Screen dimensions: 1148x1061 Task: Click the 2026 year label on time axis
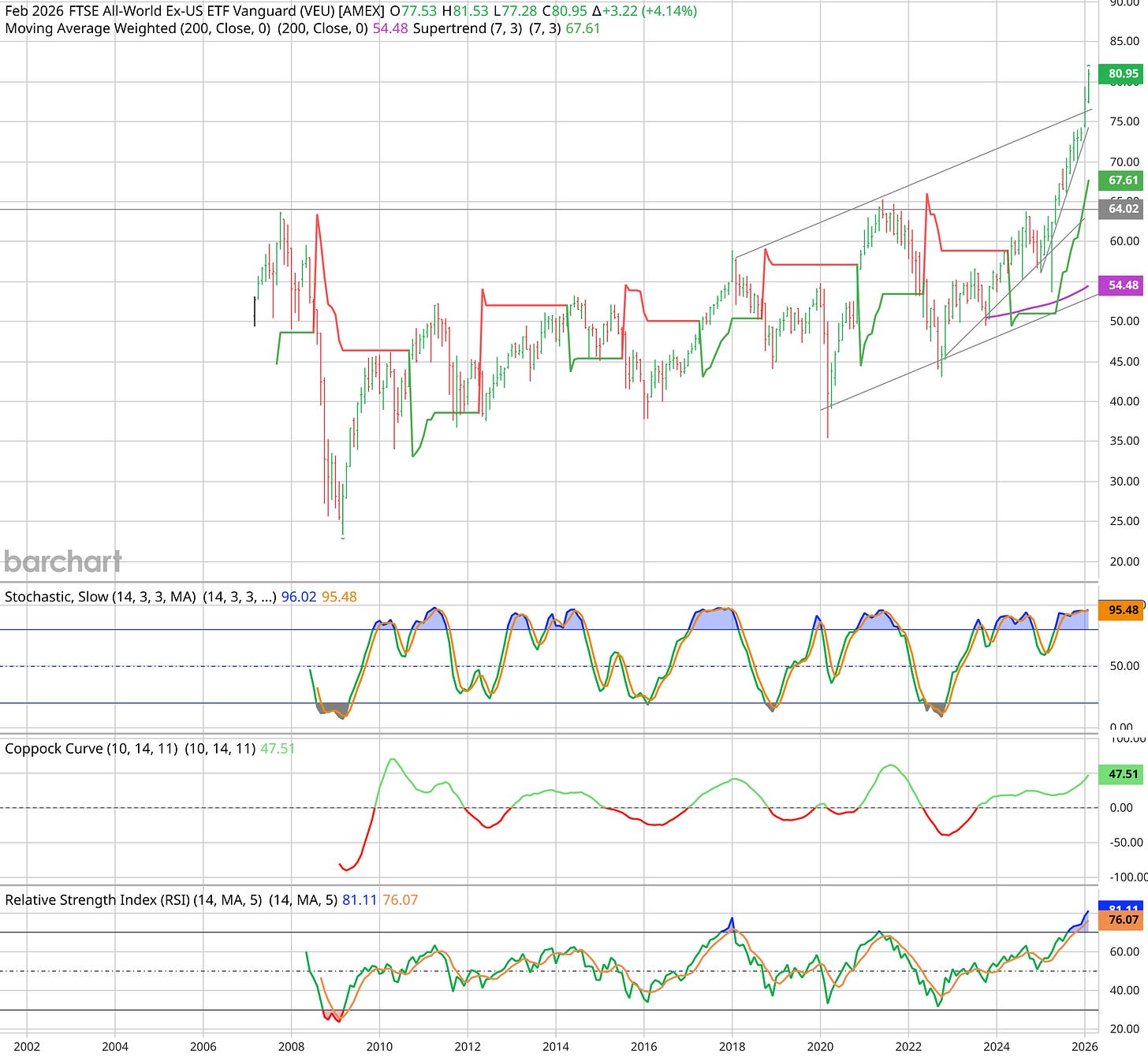coord(1085,1046)
